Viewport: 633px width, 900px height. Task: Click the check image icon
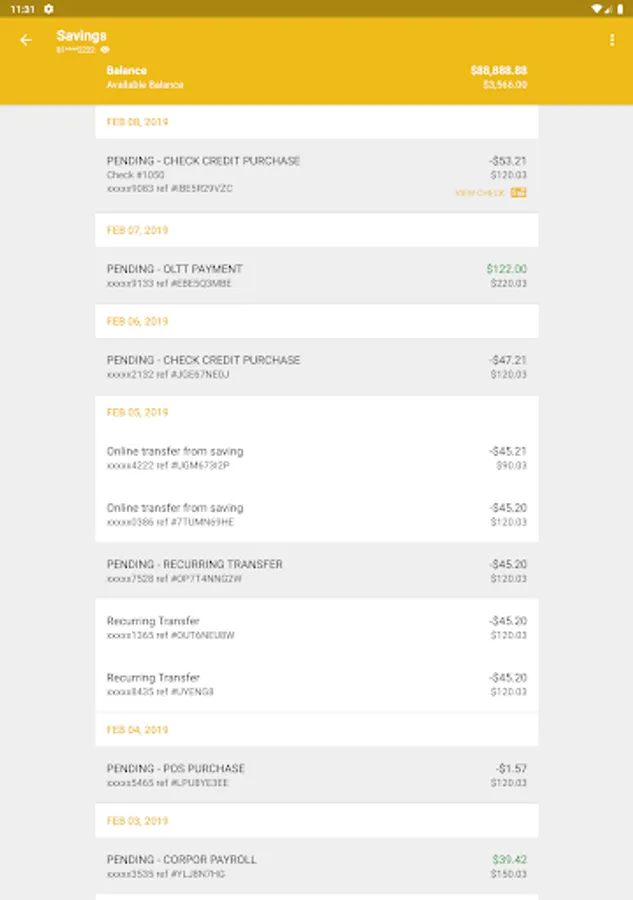point(518,192)
